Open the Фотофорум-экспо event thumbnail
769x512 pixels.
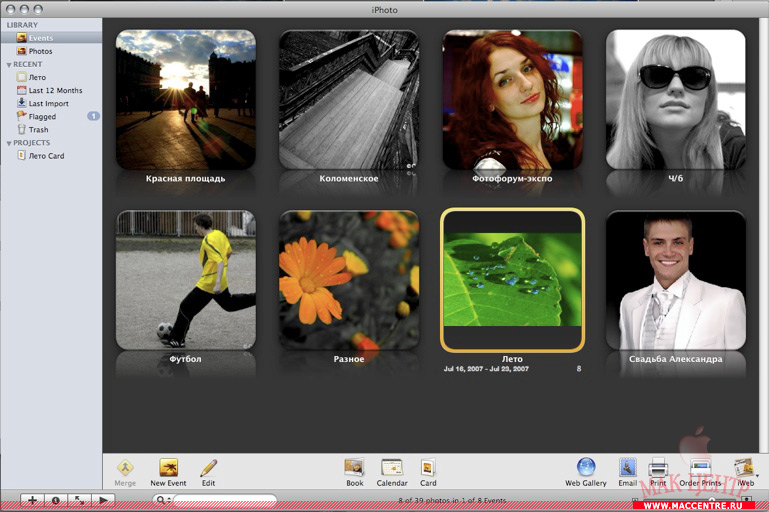(513, 100)
